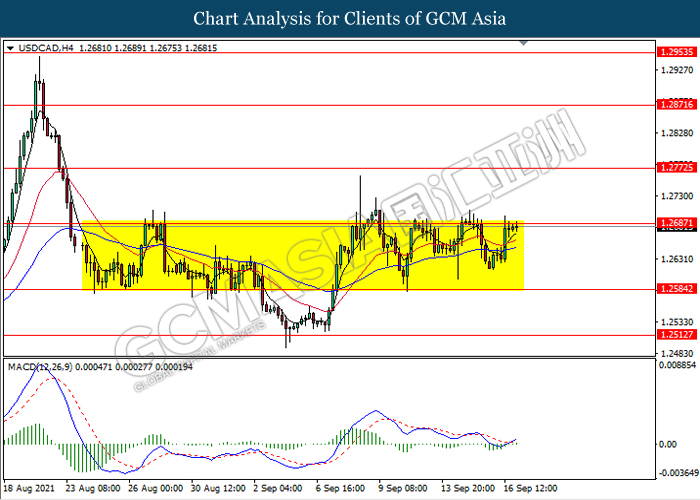Click the 18 Aug 2021 date label

tap(29, 488)
